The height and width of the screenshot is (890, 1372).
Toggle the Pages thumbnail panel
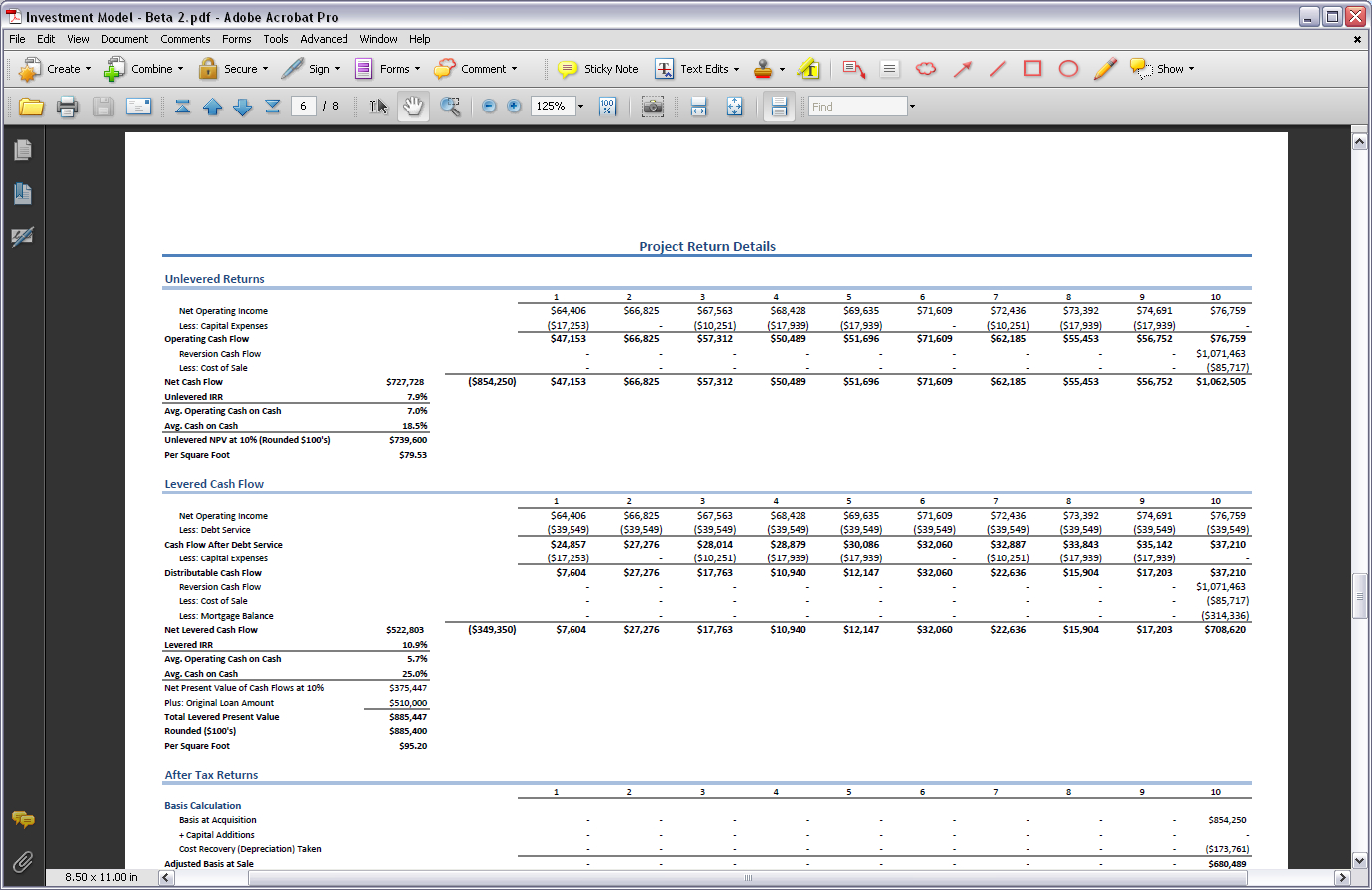pos(22,150)
